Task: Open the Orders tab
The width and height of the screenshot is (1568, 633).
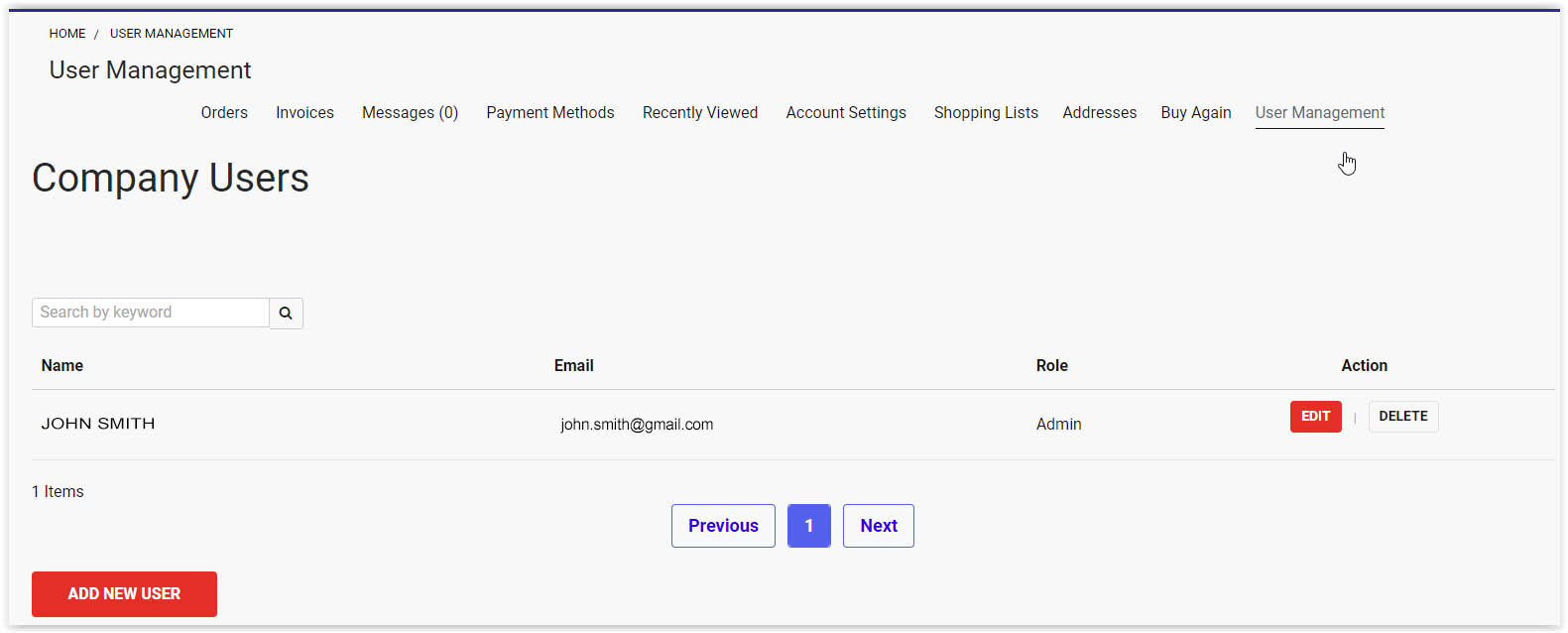Action: [224, 113]
